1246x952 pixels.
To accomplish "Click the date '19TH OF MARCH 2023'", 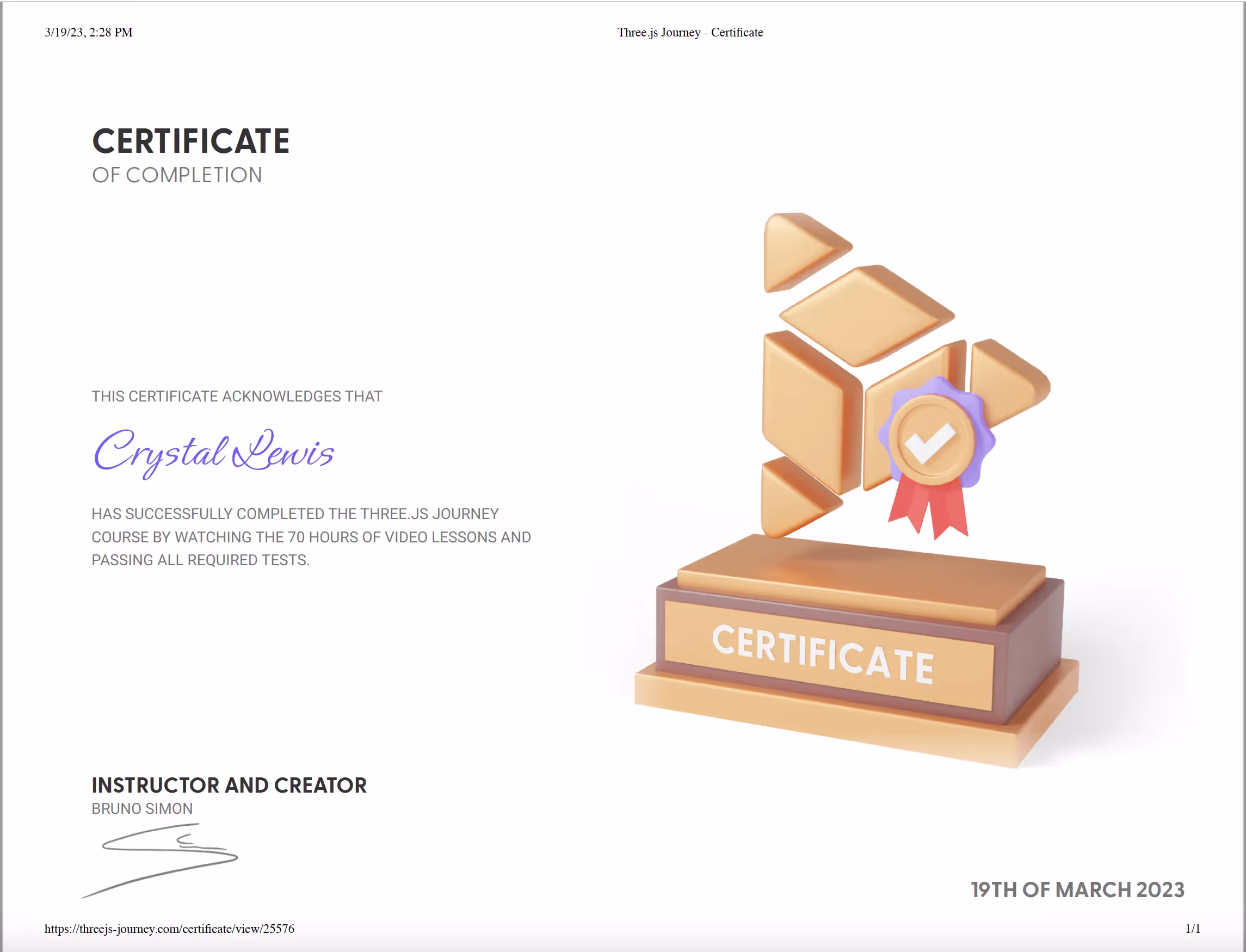I will pyautogui.click(x=1077, y=889).
